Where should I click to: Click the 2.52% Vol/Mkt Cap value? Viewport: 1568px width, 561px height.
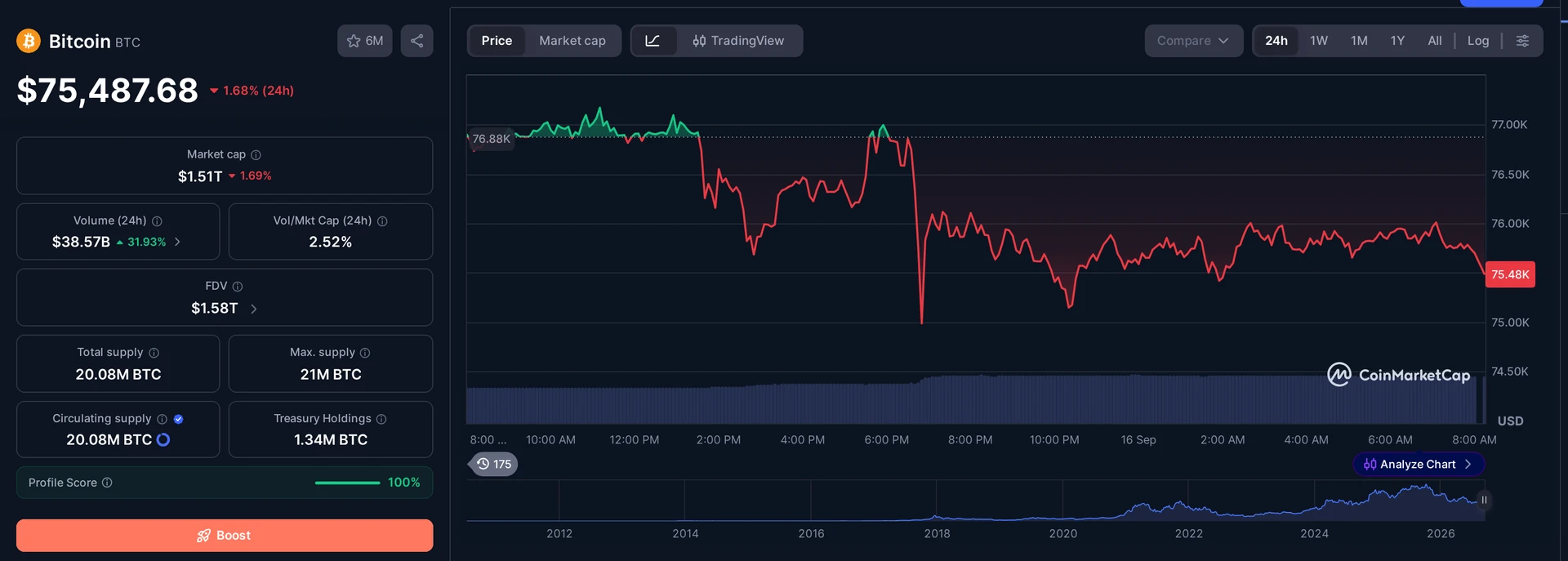[331, 242]
